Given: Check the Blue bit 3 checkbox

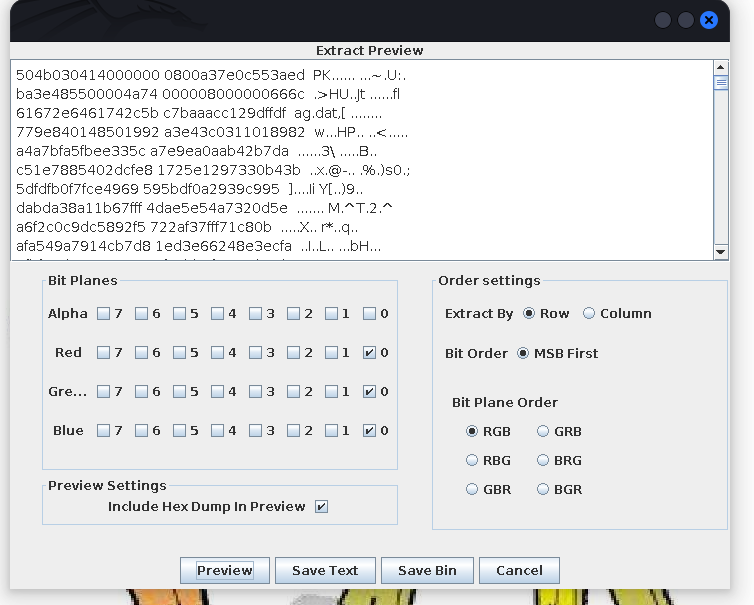Looking at the screenshot, I should [x=255, y=430].
